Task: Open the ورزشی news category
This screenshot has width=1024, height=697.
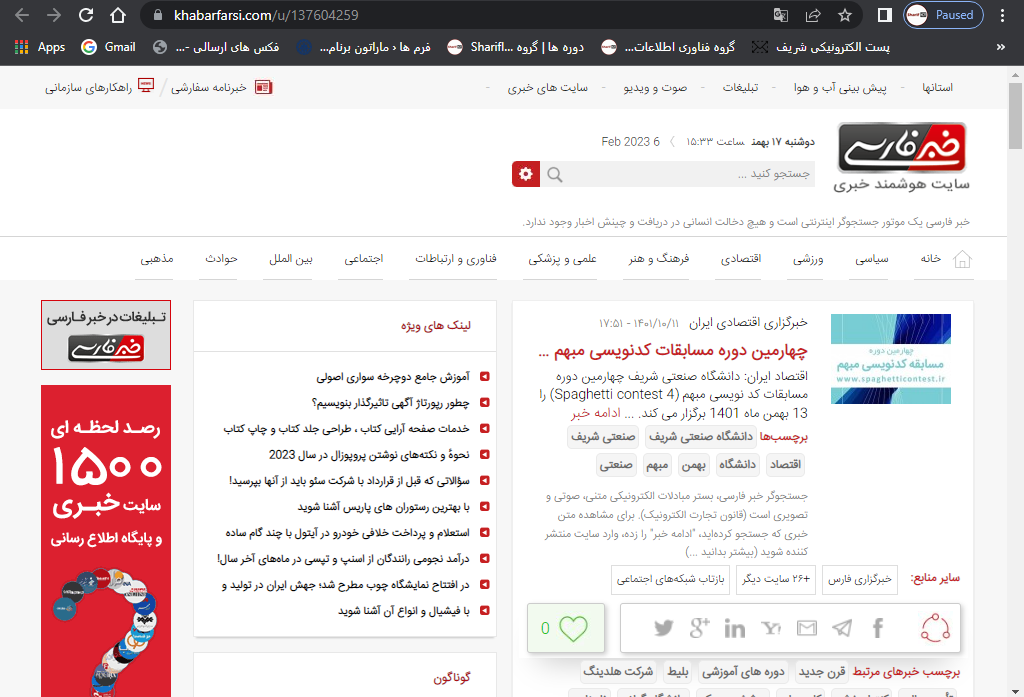Action: (808, 259)
